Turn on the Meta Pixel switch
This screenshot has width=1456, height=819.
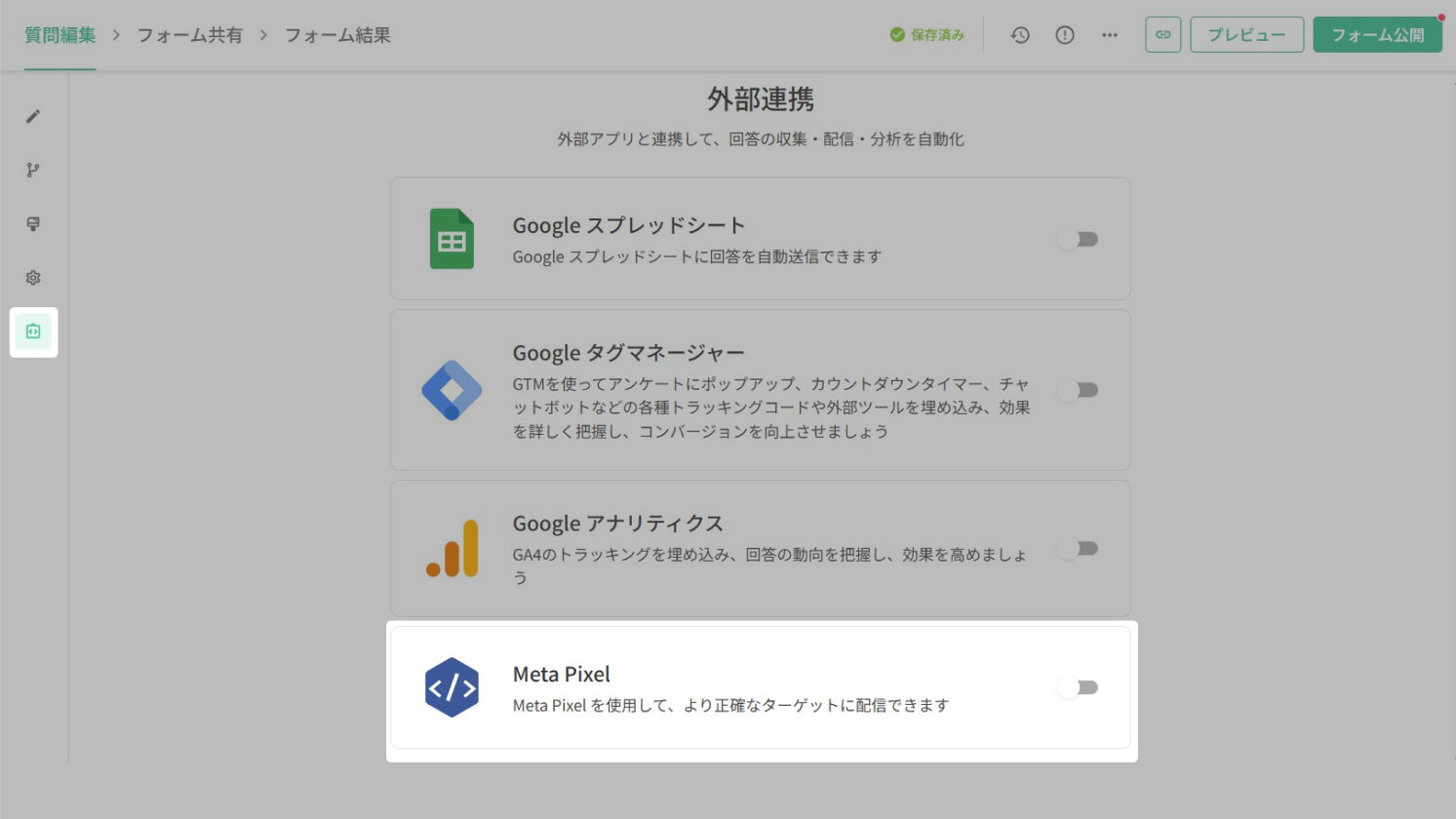pos(1079,687)
